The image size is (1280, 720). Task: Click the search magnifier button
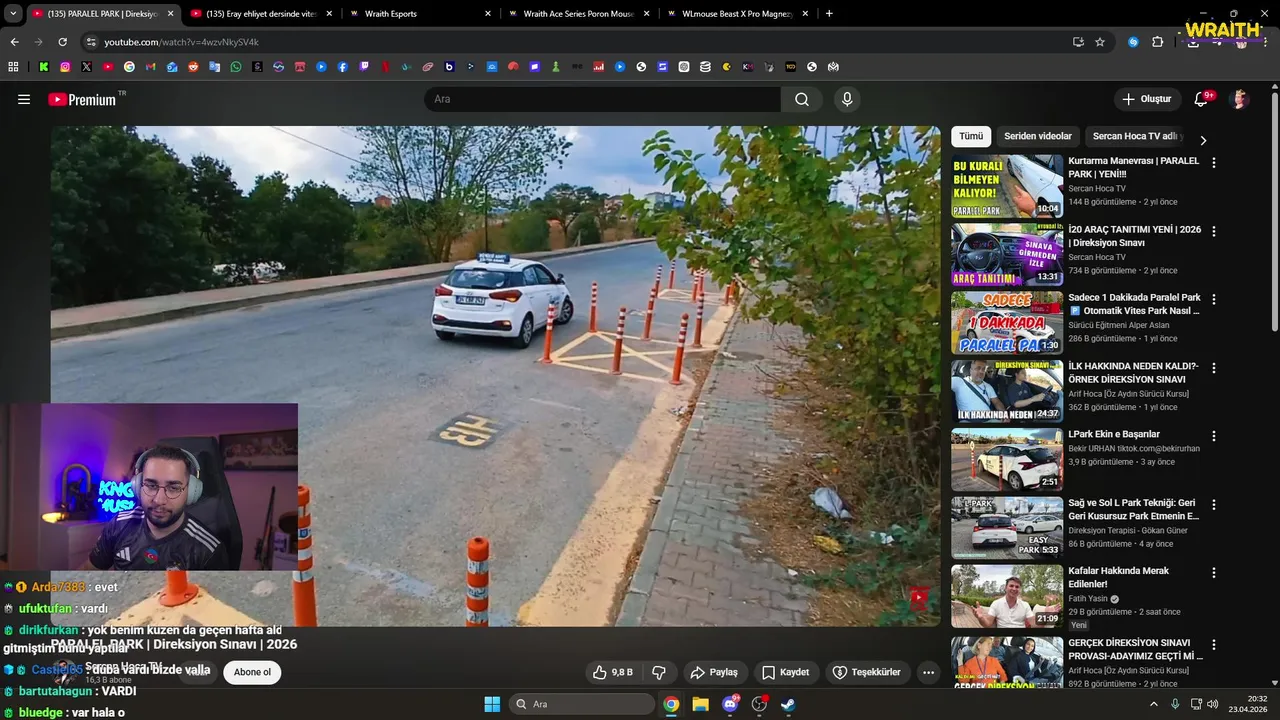[x=802, y=99]
